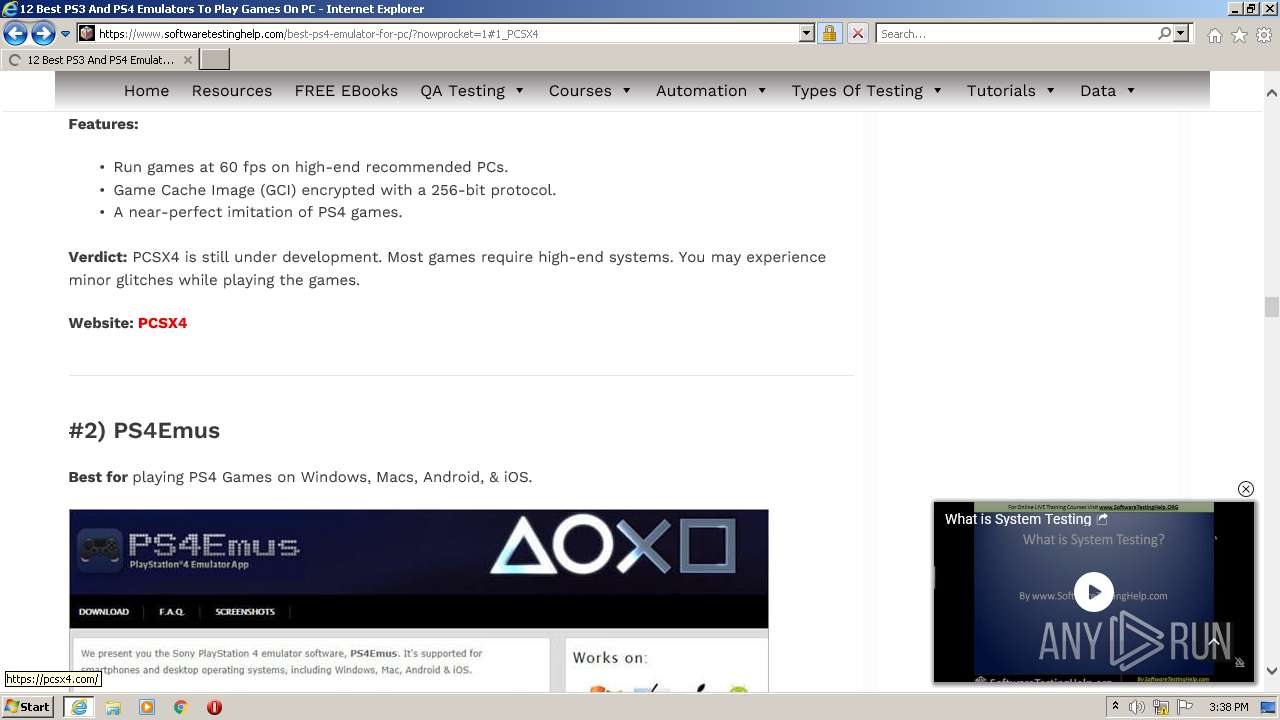Click the scroll-to-top chevron on the video
Screen dimensions: 1280x720
pos(1213,642)
